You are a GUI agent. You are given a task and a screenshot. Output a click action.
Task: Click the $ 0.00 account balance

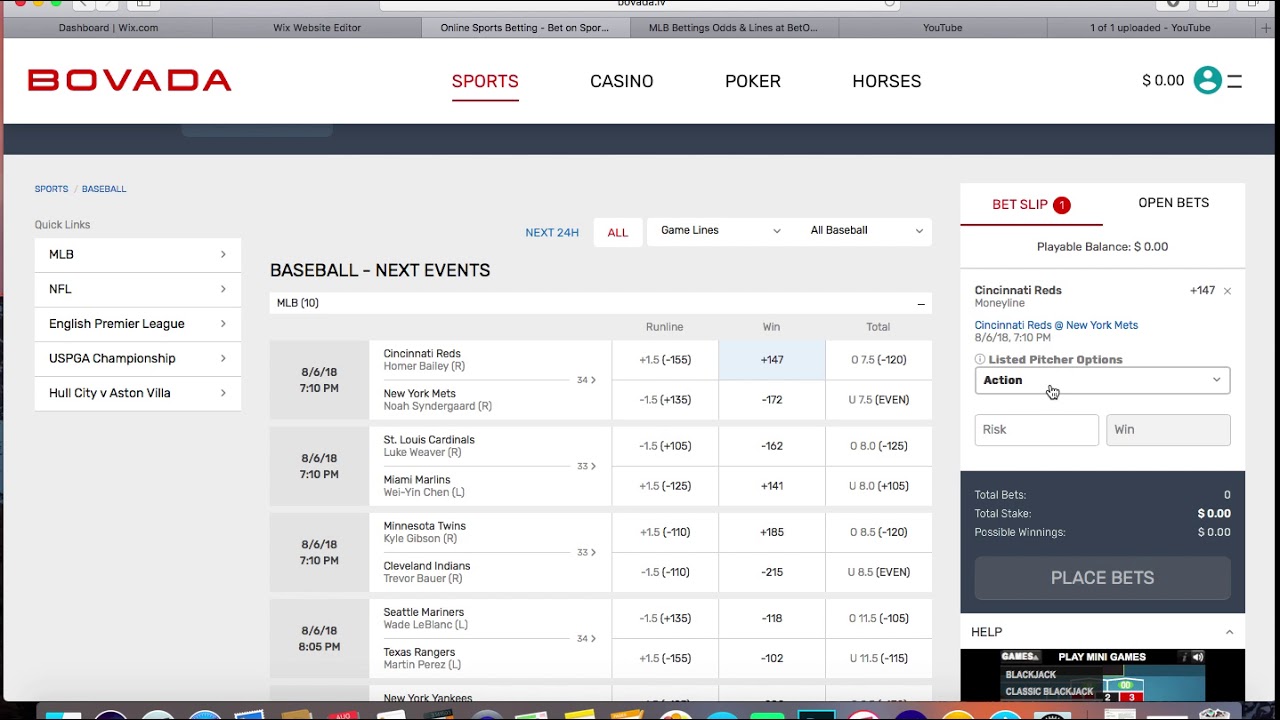point(1163,81)
